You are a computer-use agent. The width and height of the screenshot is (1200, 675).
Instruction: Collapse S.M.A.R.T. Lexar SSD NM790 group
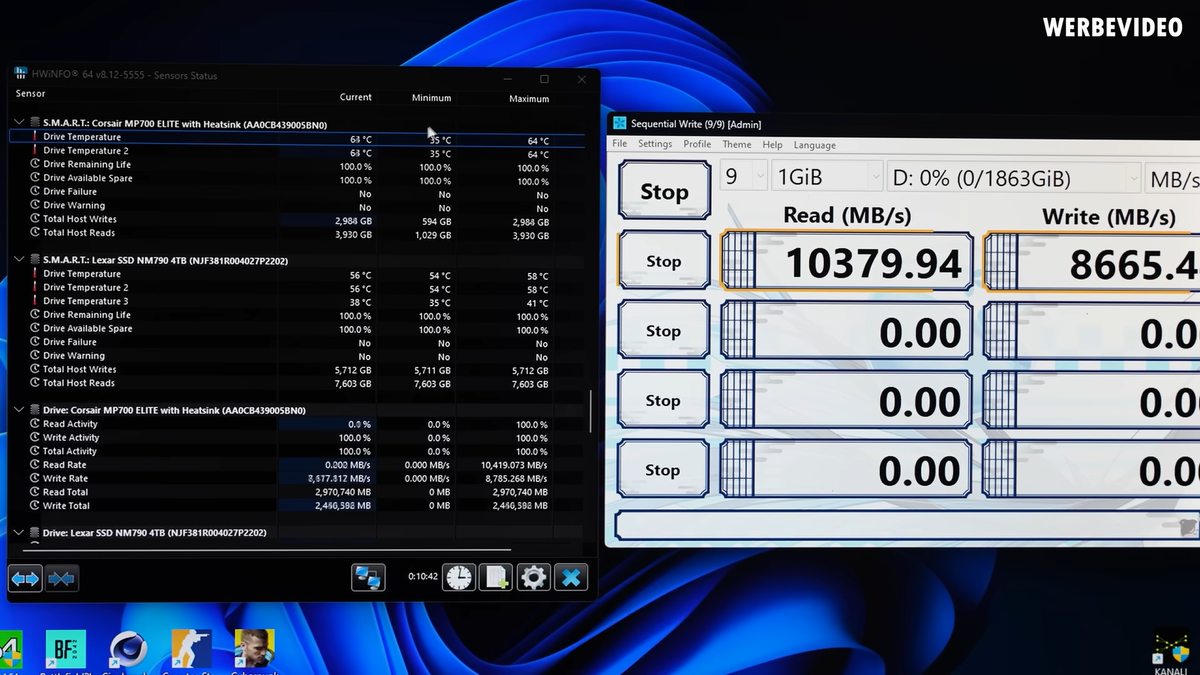[x=19, y=260]
